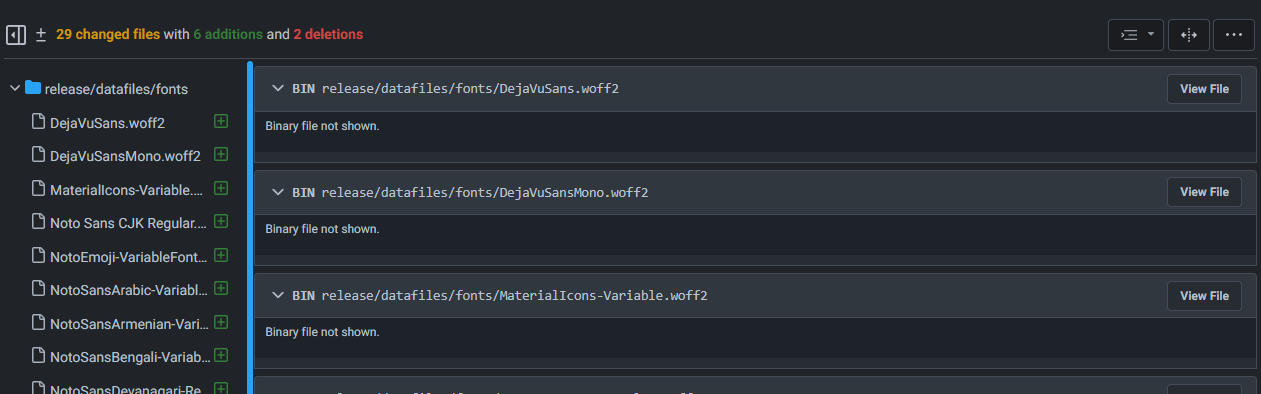Collapse the release/datafiles/fonts folder

(15, 88)
